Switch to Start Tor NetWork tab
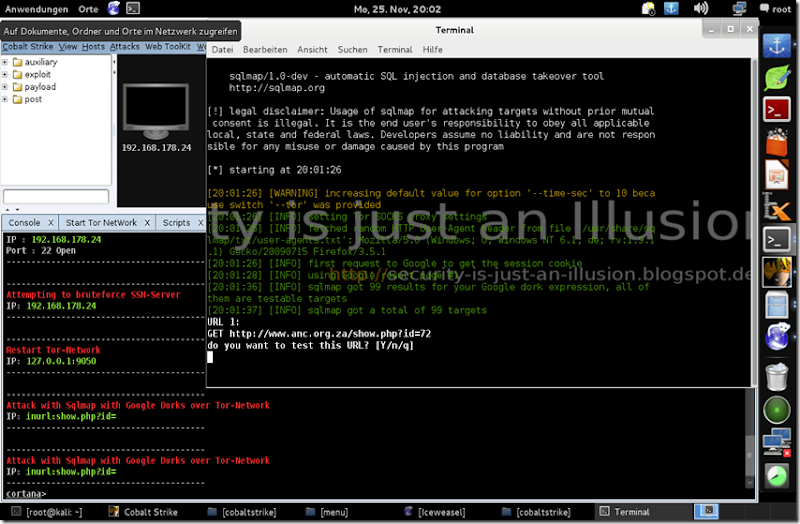The width and height of the screenshot is (800, 524). [x=101, y=223]
